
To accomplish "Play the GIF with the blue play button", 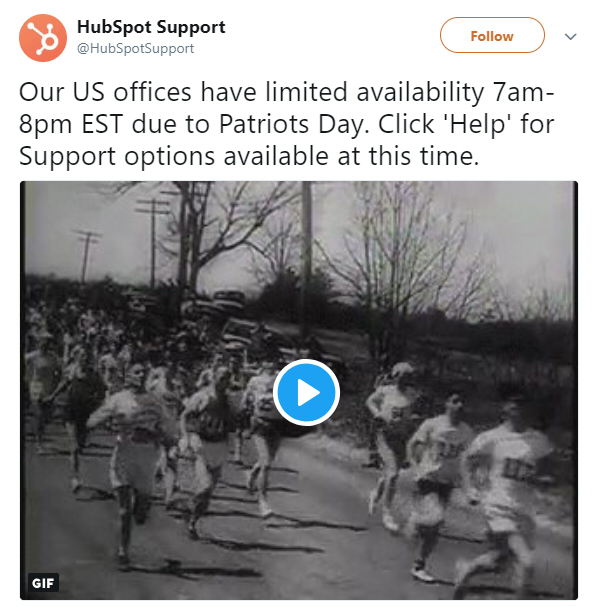I will [306, 392].
